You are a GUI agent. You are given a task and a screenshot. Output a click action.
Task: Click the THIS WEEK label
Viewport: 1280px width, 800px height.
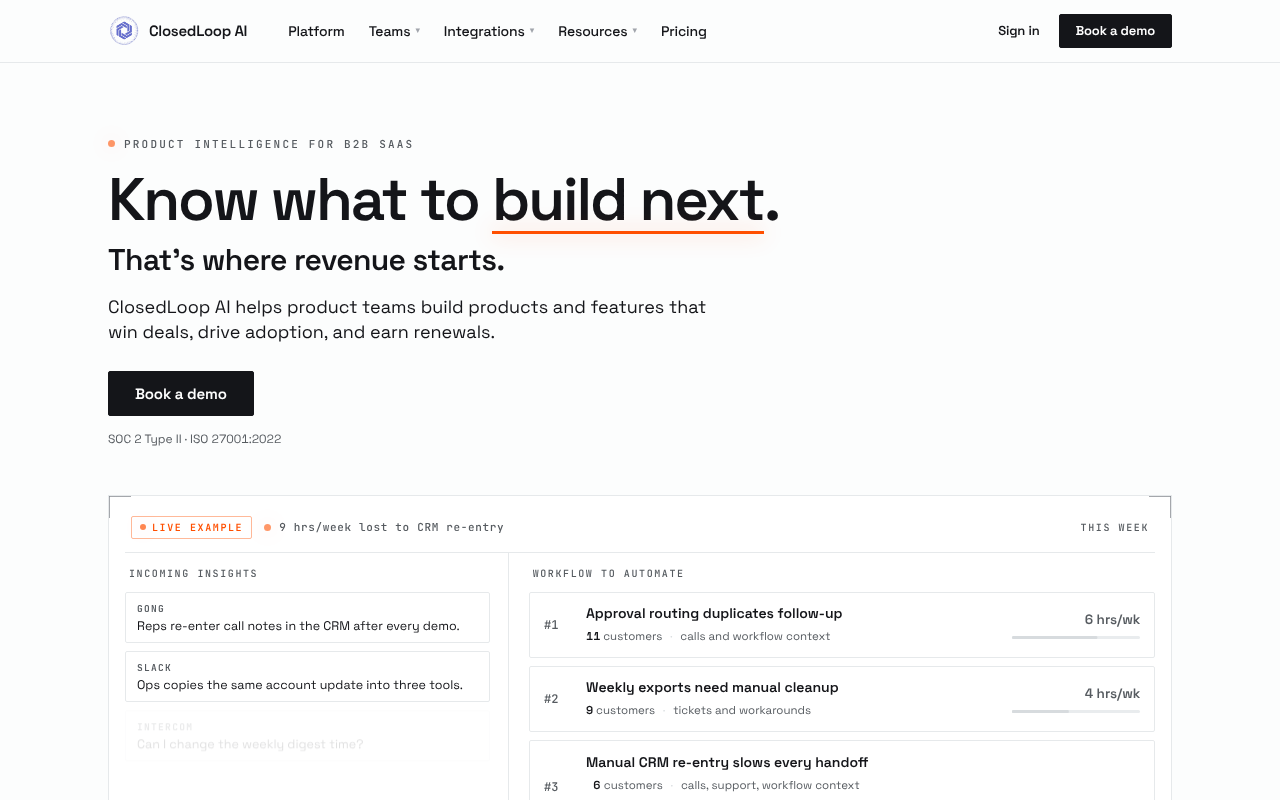coord(1114,527)
